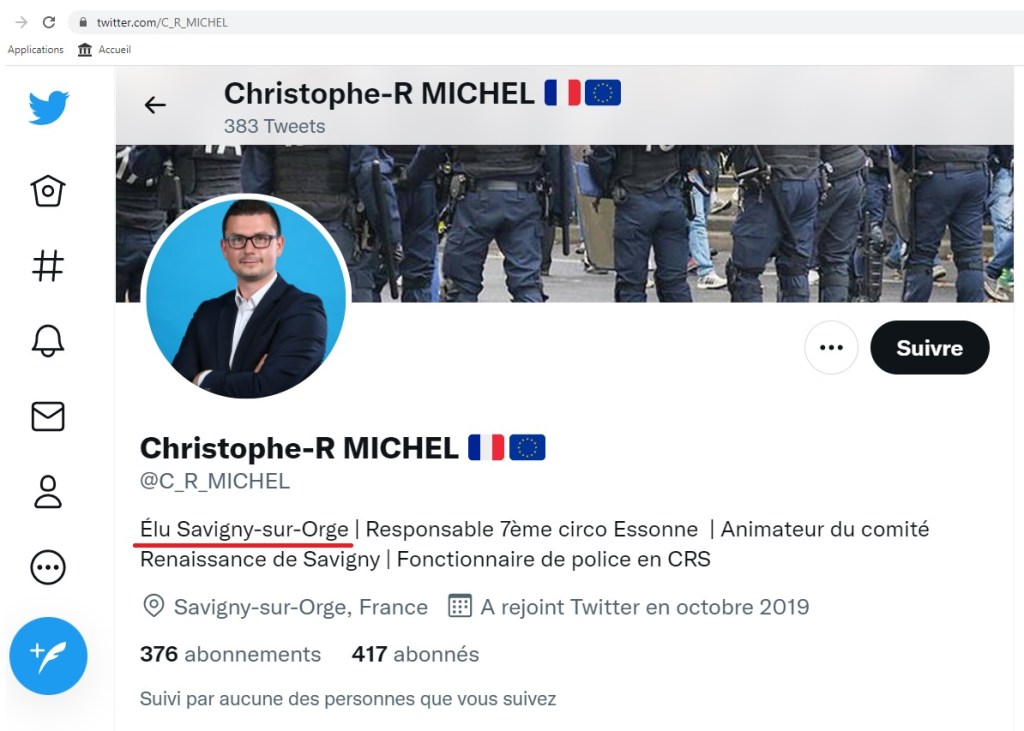Viewport: 1024px width, 731px height.
Task: Open the profile's three-dot options menu
Action: click(831, 347)
